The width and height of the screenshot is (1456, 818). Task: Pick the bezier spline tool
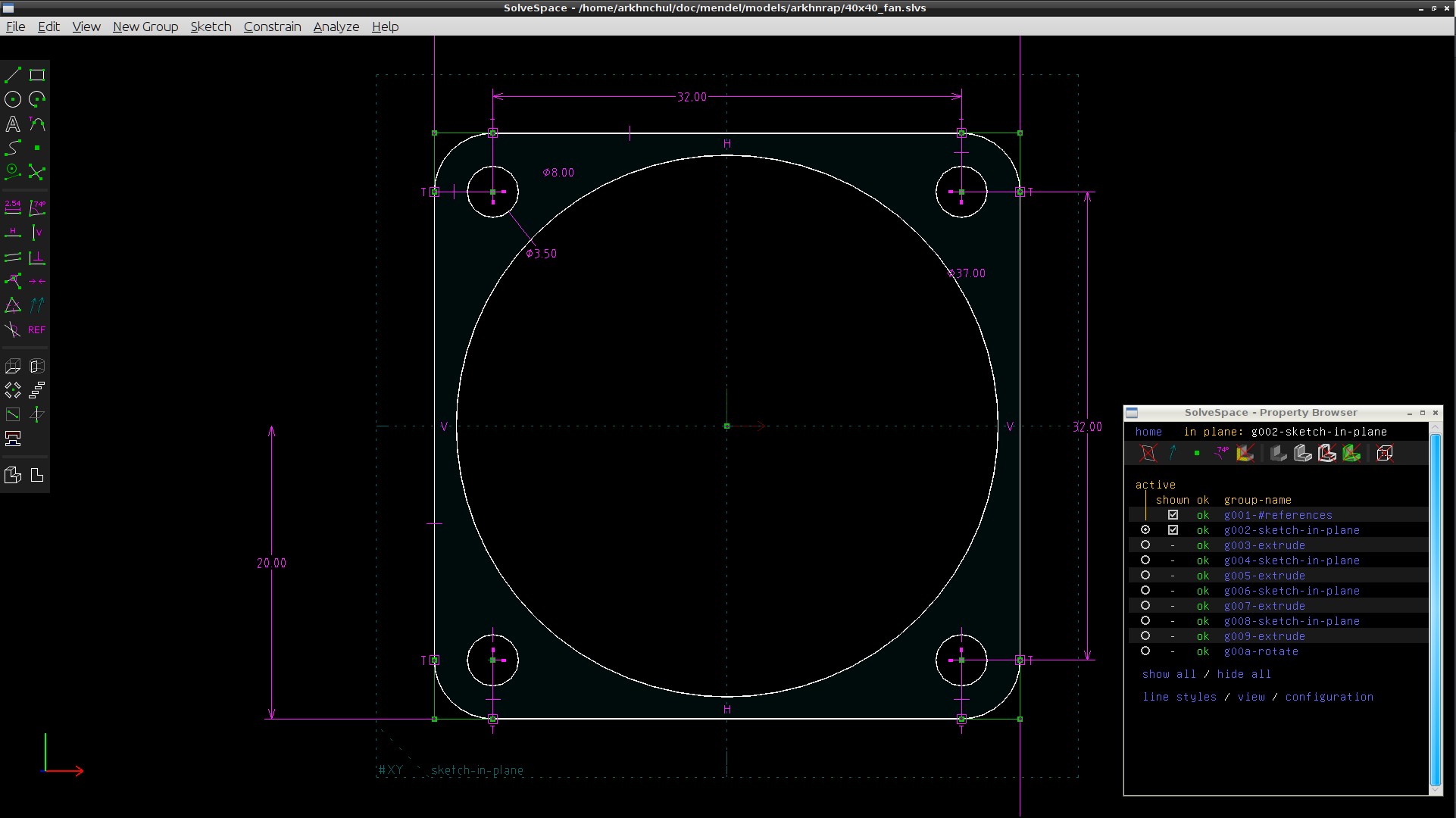point(13,148)
